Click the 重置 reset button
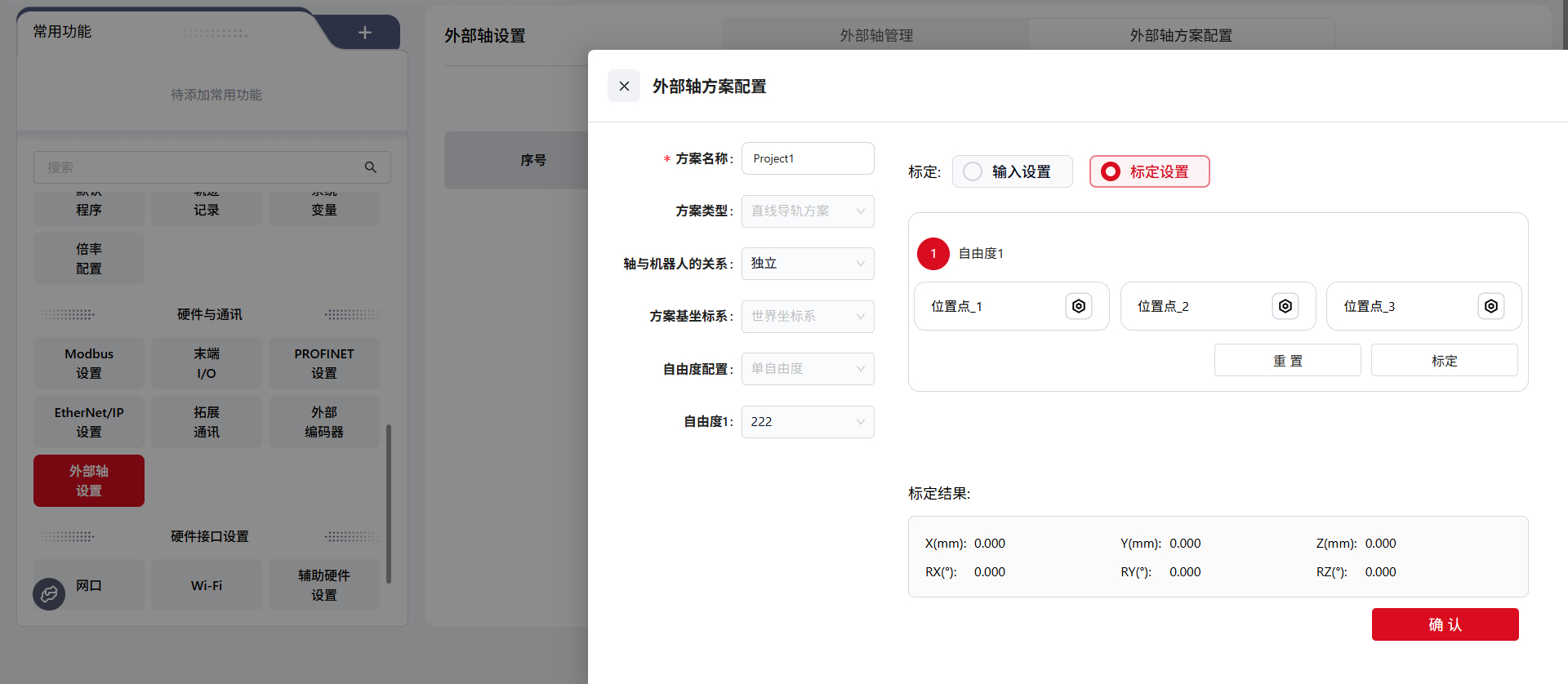Viewport: 1568px width, 684px height. tap(1287, 361)
